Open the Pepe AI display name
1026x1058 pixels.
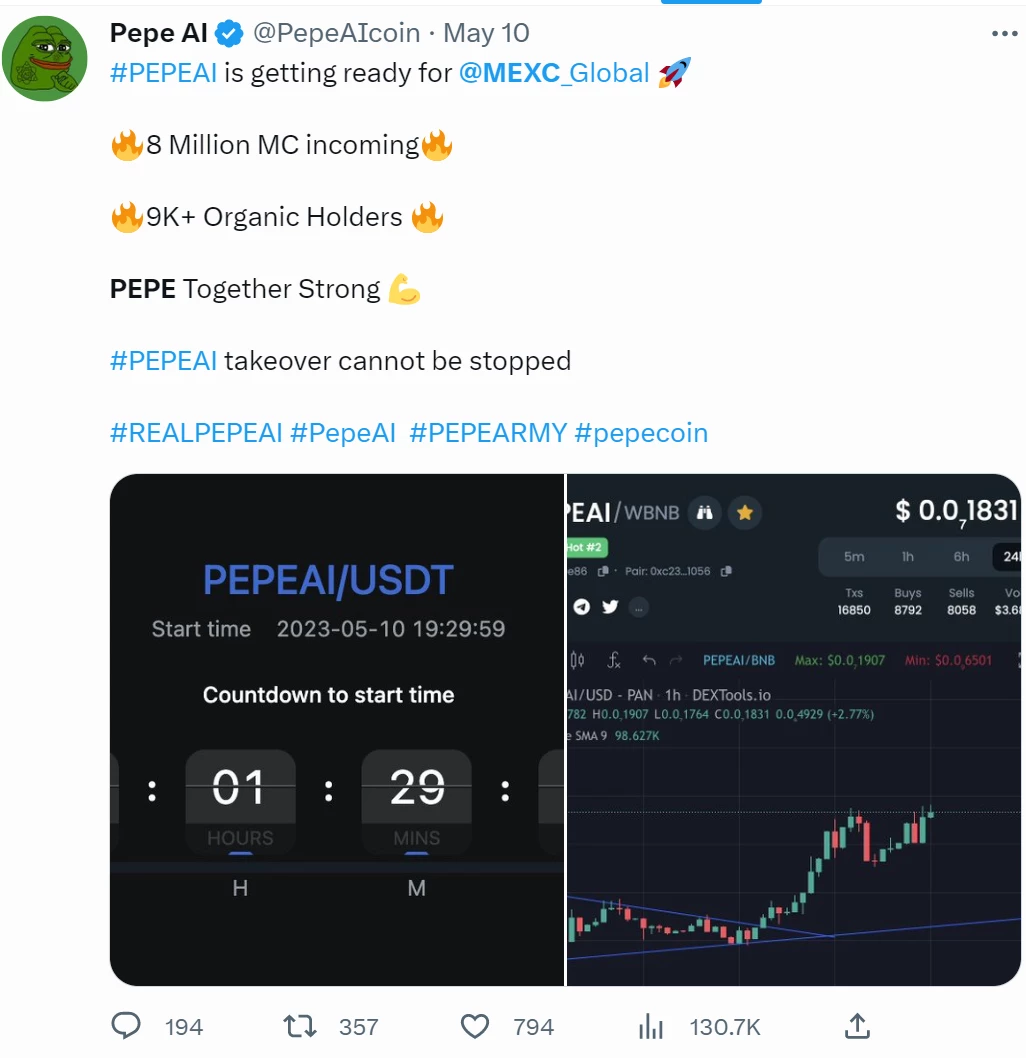coord(159,33)
